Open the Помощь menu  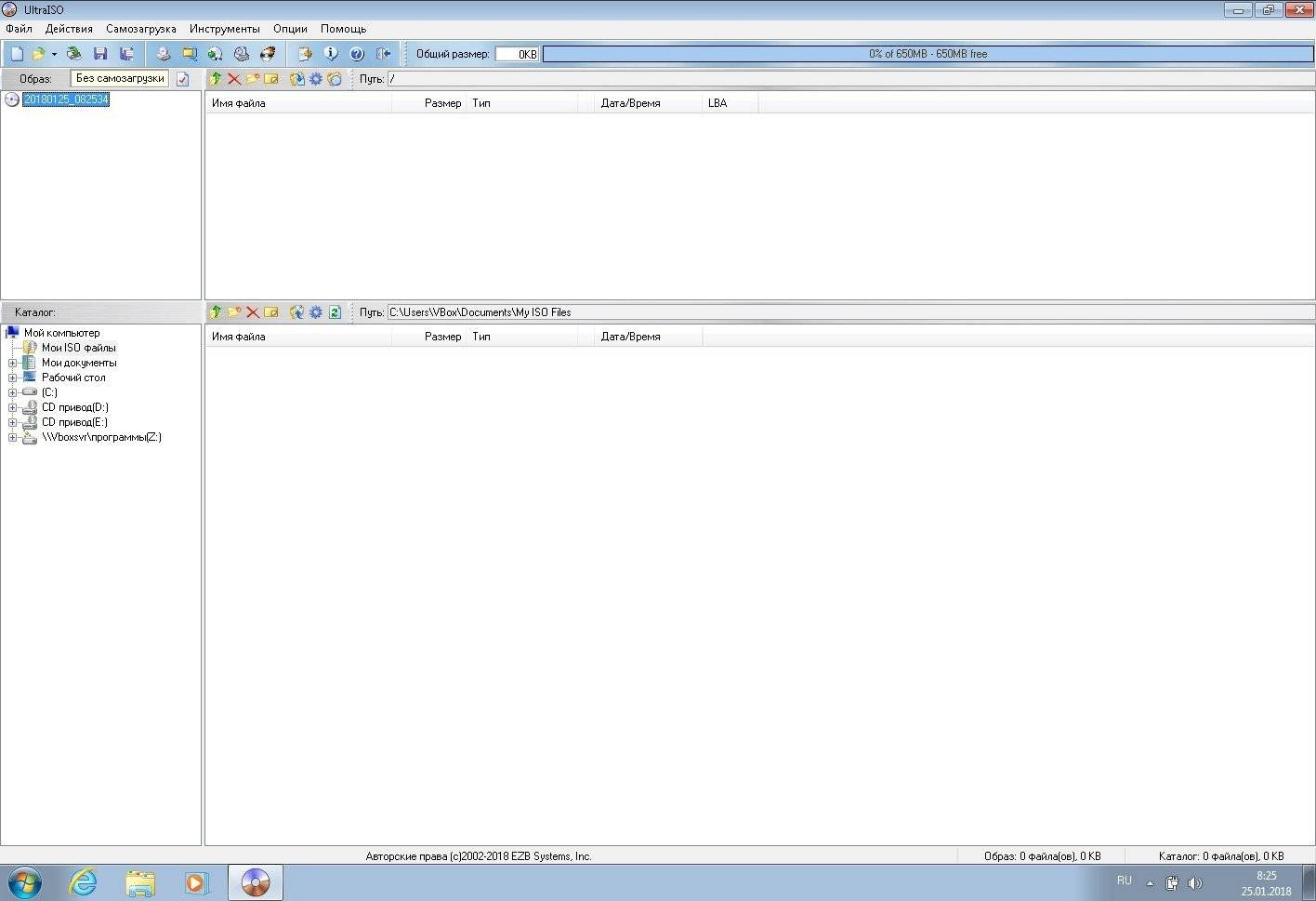344,29
